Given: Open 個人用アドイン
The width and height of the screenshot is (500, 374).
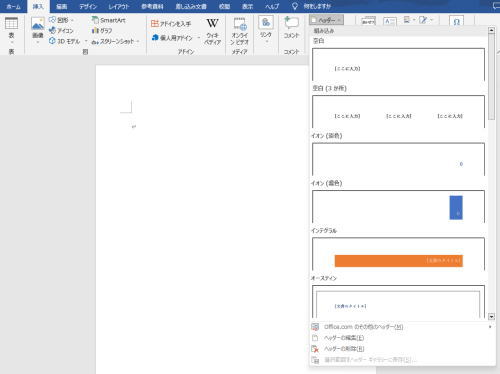Looking at the screenshot, I should click(172, 38).
